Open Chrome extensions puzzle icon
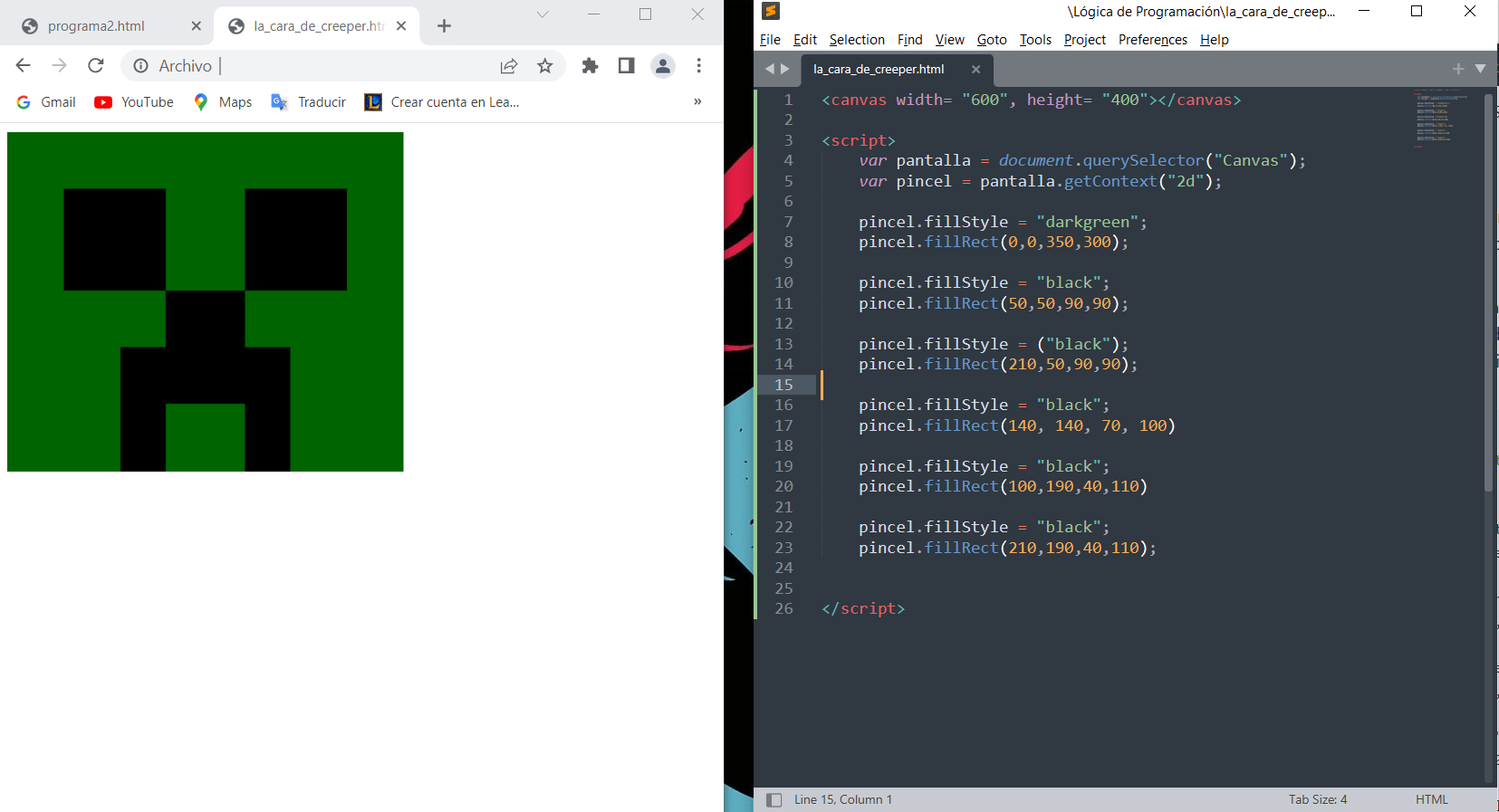1499x812 pixels. coord(591,65)
